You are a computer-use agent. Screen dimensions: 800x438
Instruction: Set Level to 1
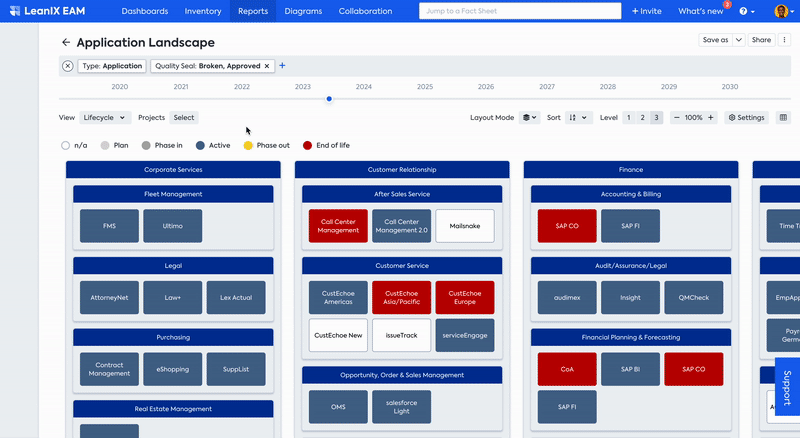click(x=629, y=117)
